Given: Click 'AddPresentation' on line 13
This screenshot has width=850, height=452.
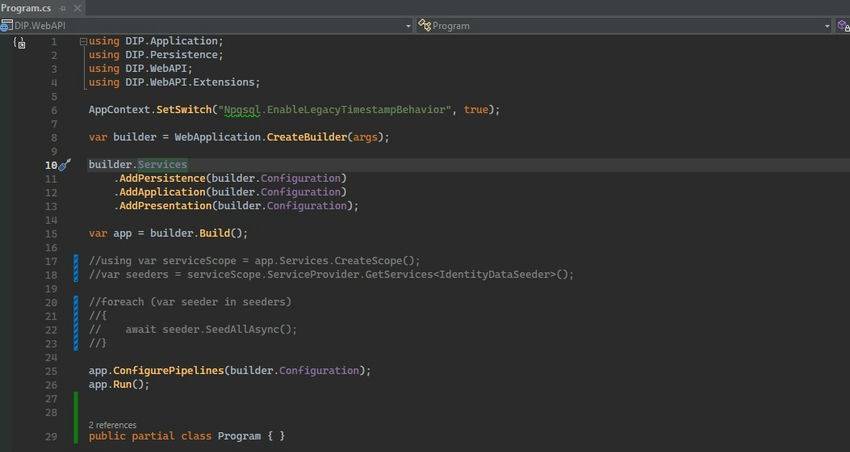Looking at the screenshot, I should [165, 205].
